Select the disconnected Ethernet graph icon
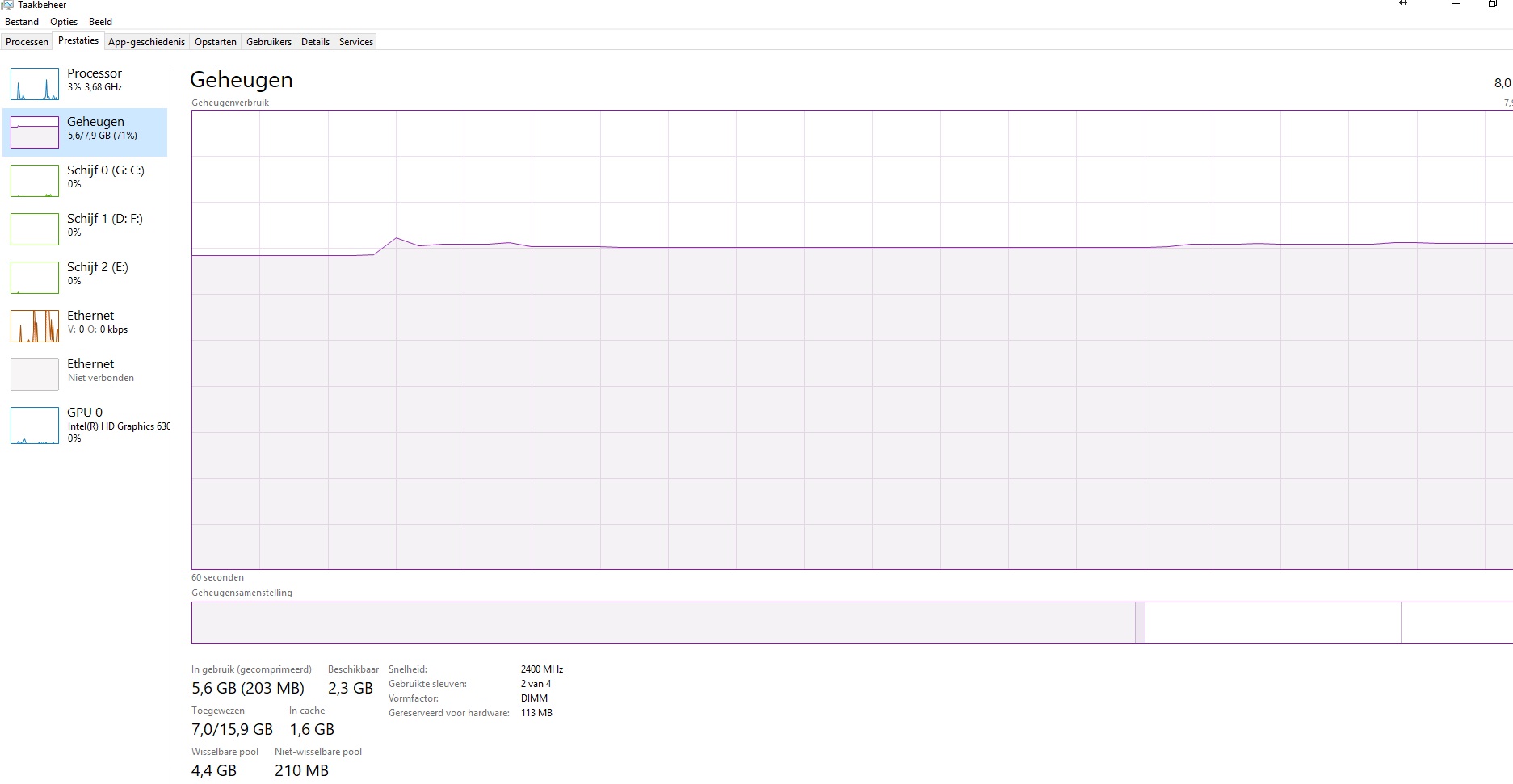1513x784 pixels. (x=35, y=375)
